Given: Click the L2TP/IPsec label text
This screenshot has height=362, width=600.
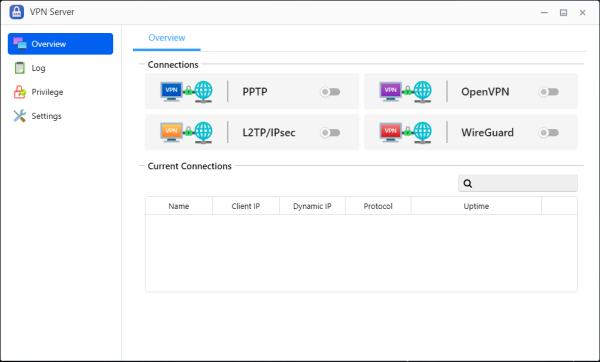Looking at the screenshot, I should 269,132.
